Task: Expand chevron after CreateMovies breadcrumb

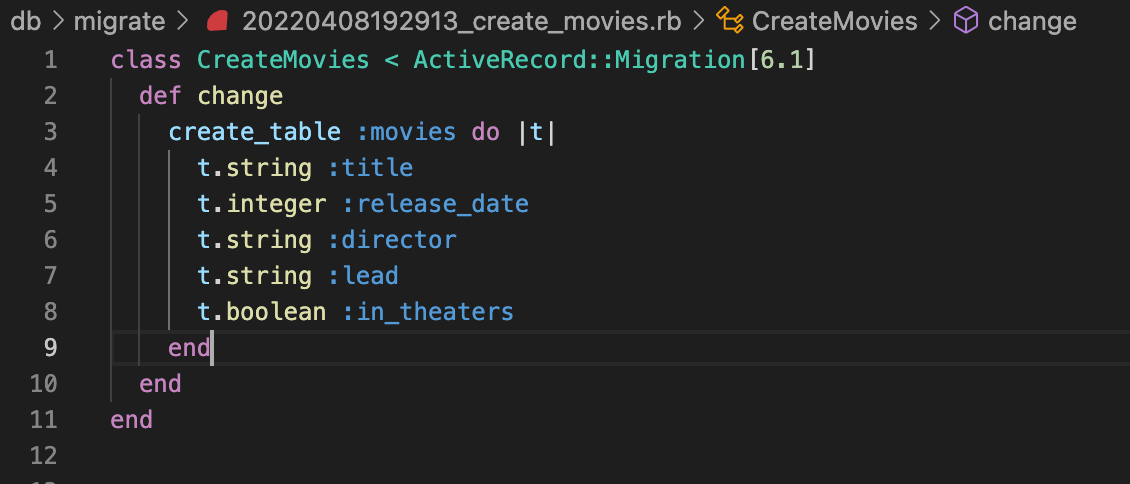Action: click(x=935, y=22)
